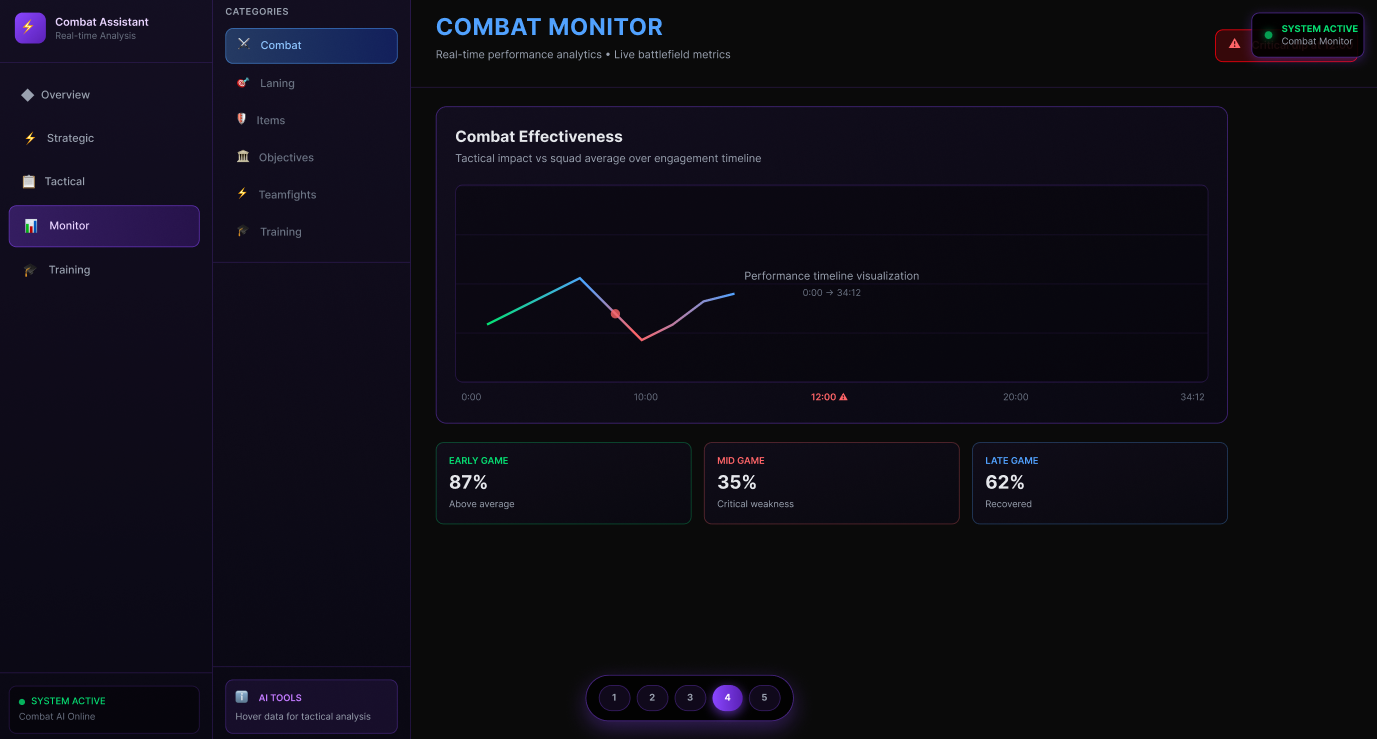Go to the Tactical section
This screenshot has height=739, width=1377.
pos(104,181)
